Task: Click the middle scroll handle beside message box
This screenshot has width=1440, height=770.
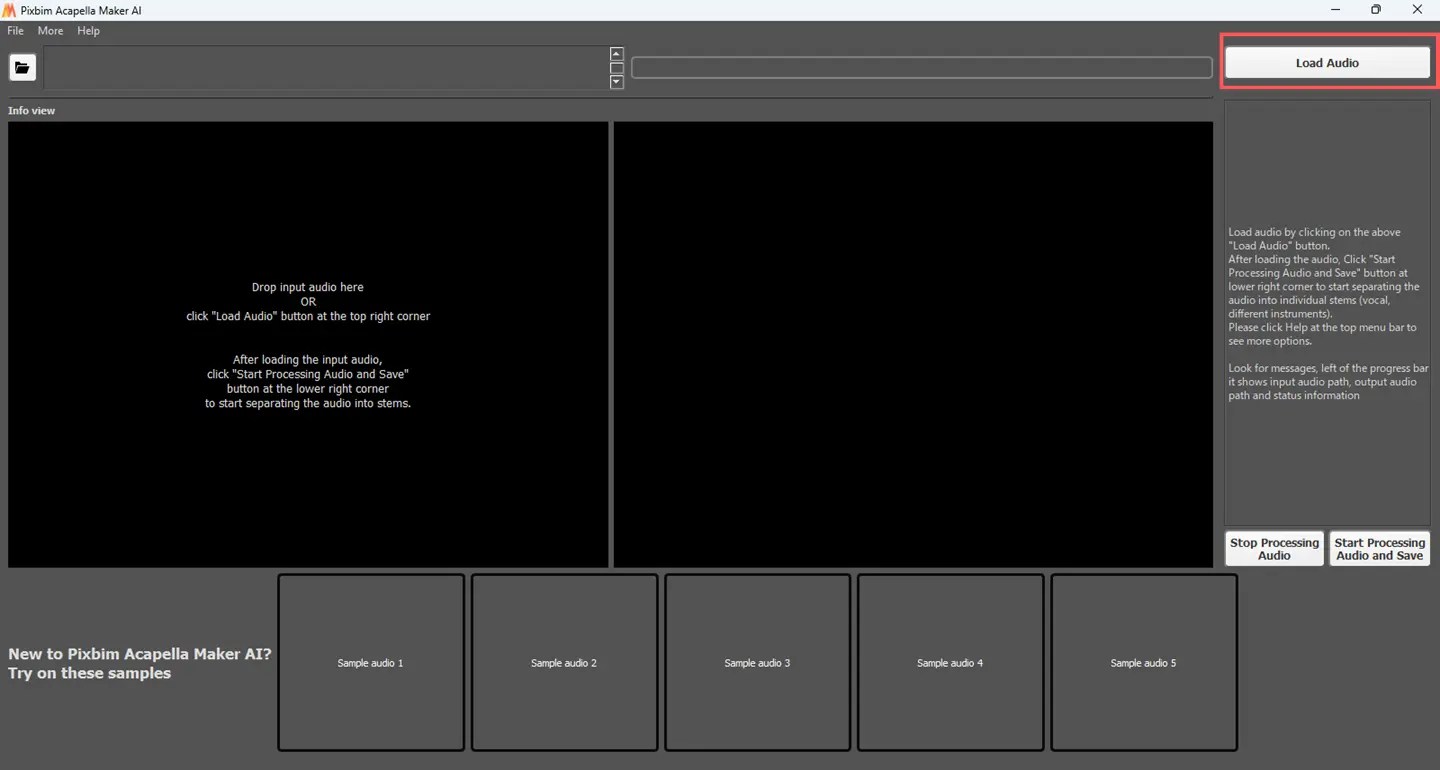Action: [616, 68]
